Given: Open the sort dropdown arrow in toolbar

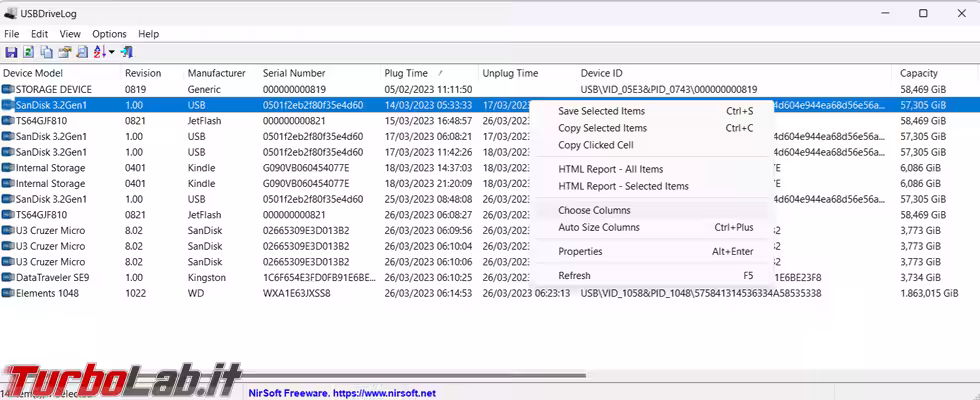Looking at the screenshot, I should (x=112, y=52).
